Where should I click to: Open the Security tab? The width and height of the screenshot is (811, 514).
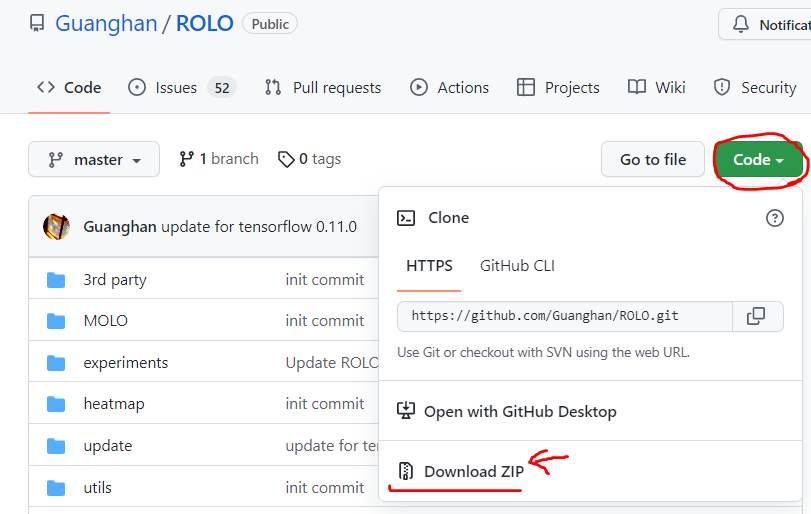755,87
